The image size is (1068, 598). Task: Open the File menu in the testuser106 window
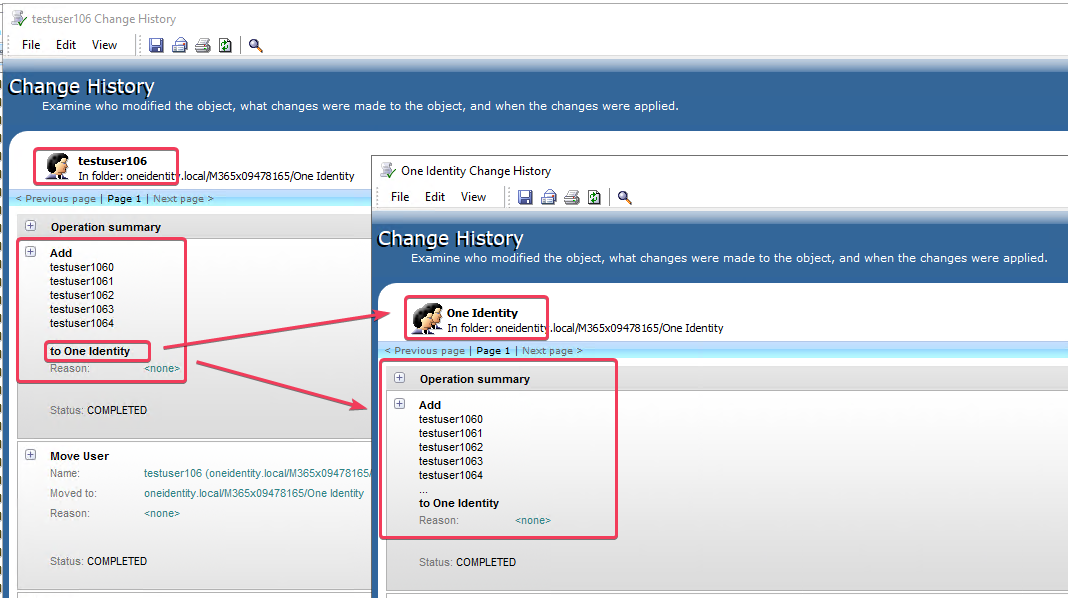tap(31, 45)
